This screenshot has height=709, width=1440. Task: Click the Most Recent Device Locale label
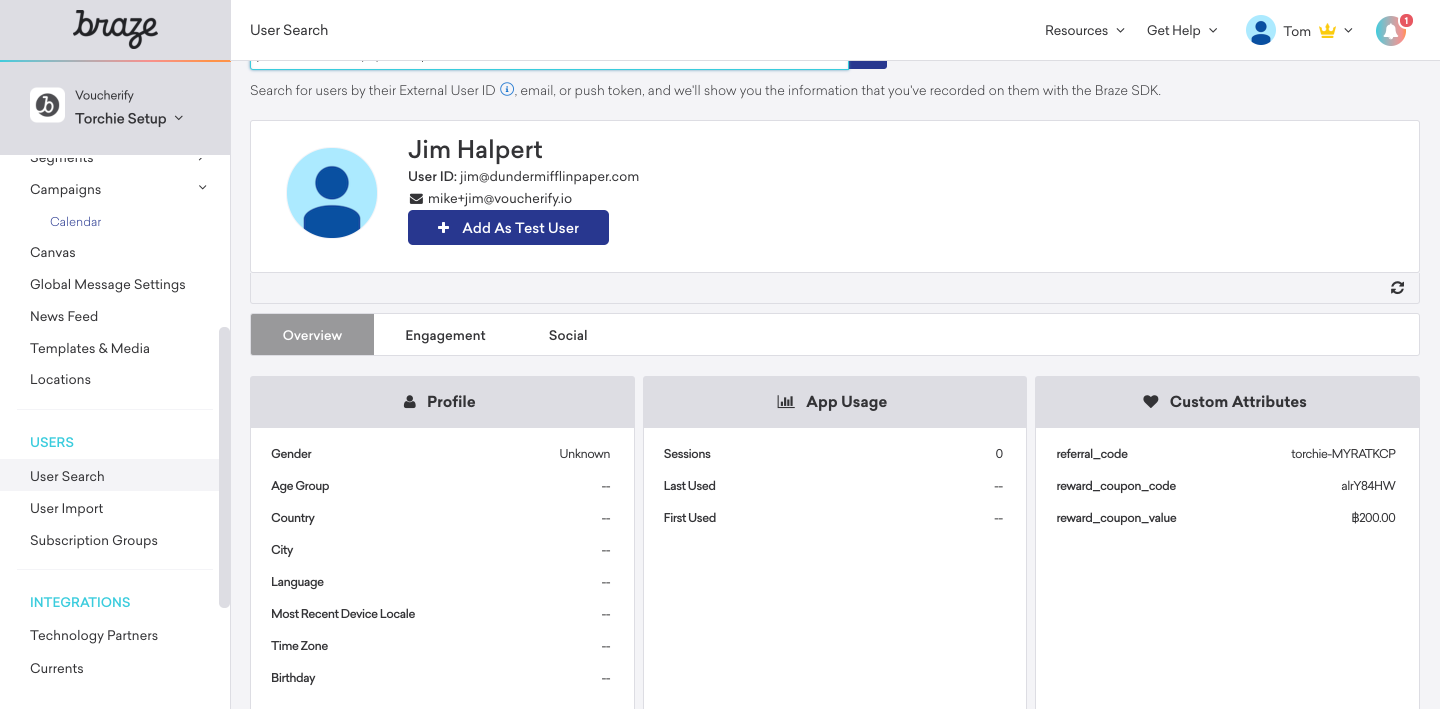coord(343,614)
